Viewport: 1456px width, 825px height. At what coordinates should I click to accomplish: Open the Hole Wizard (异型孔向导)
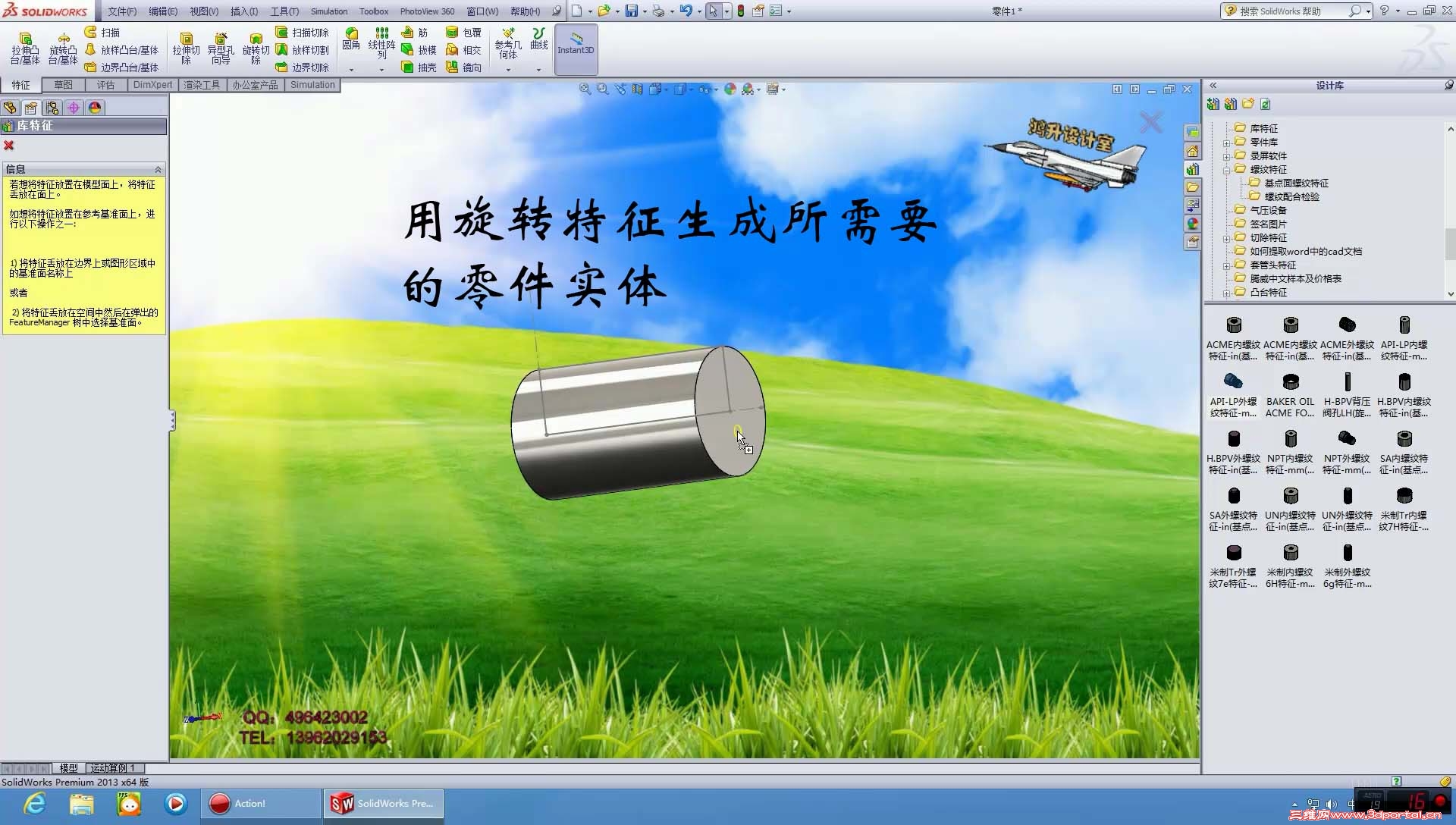[221, 49]
